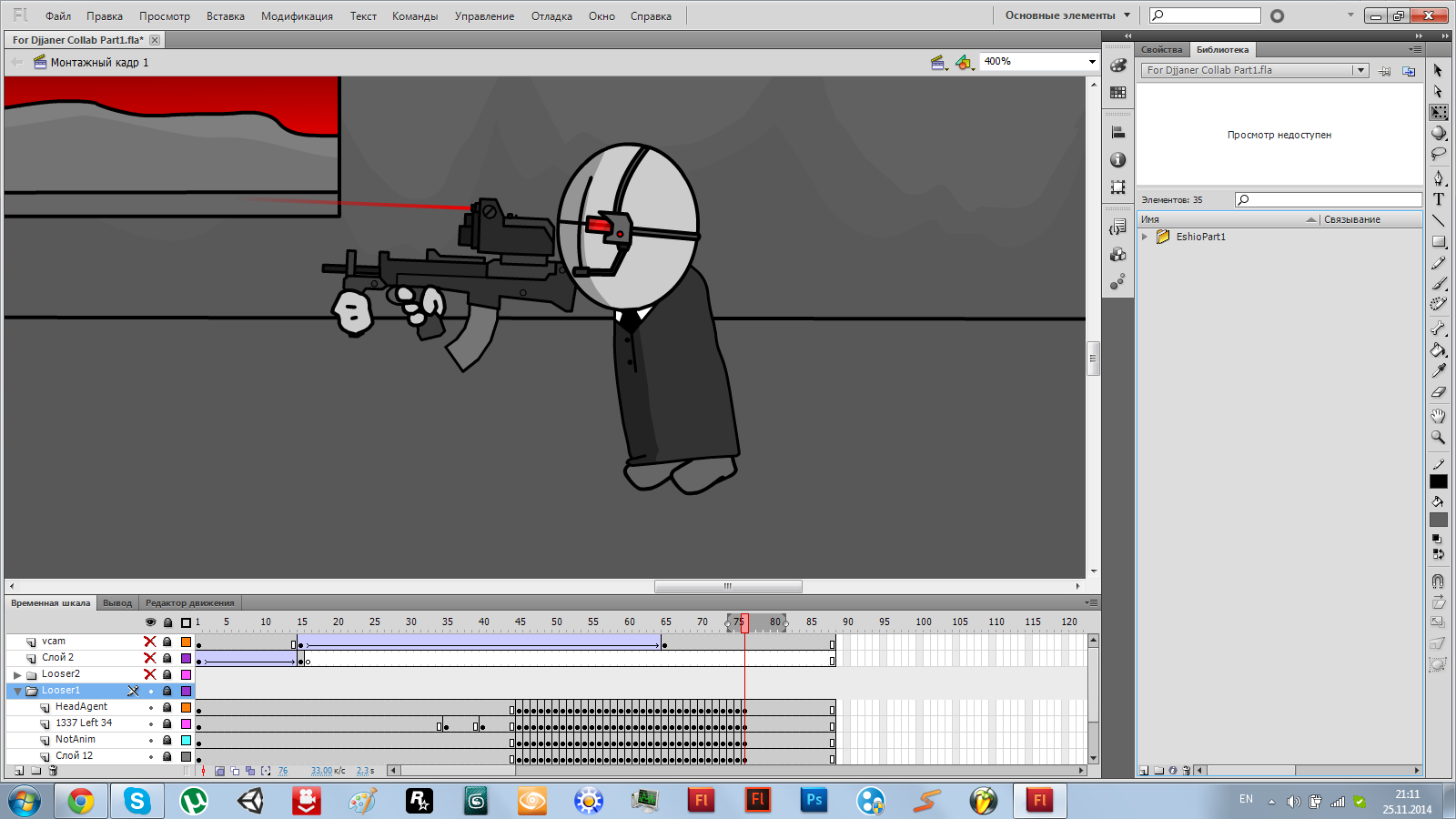Open the Файл menu

point(58,16)
